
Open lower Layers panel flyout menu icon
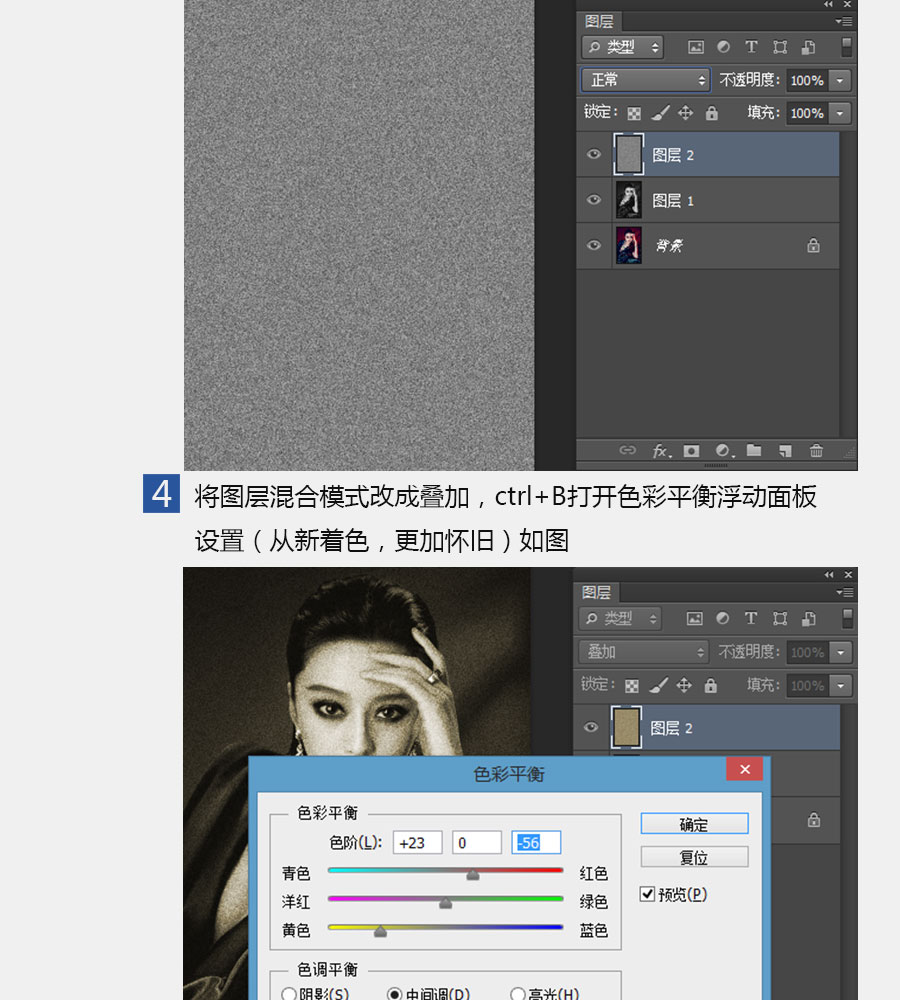(x=844, y=592)
